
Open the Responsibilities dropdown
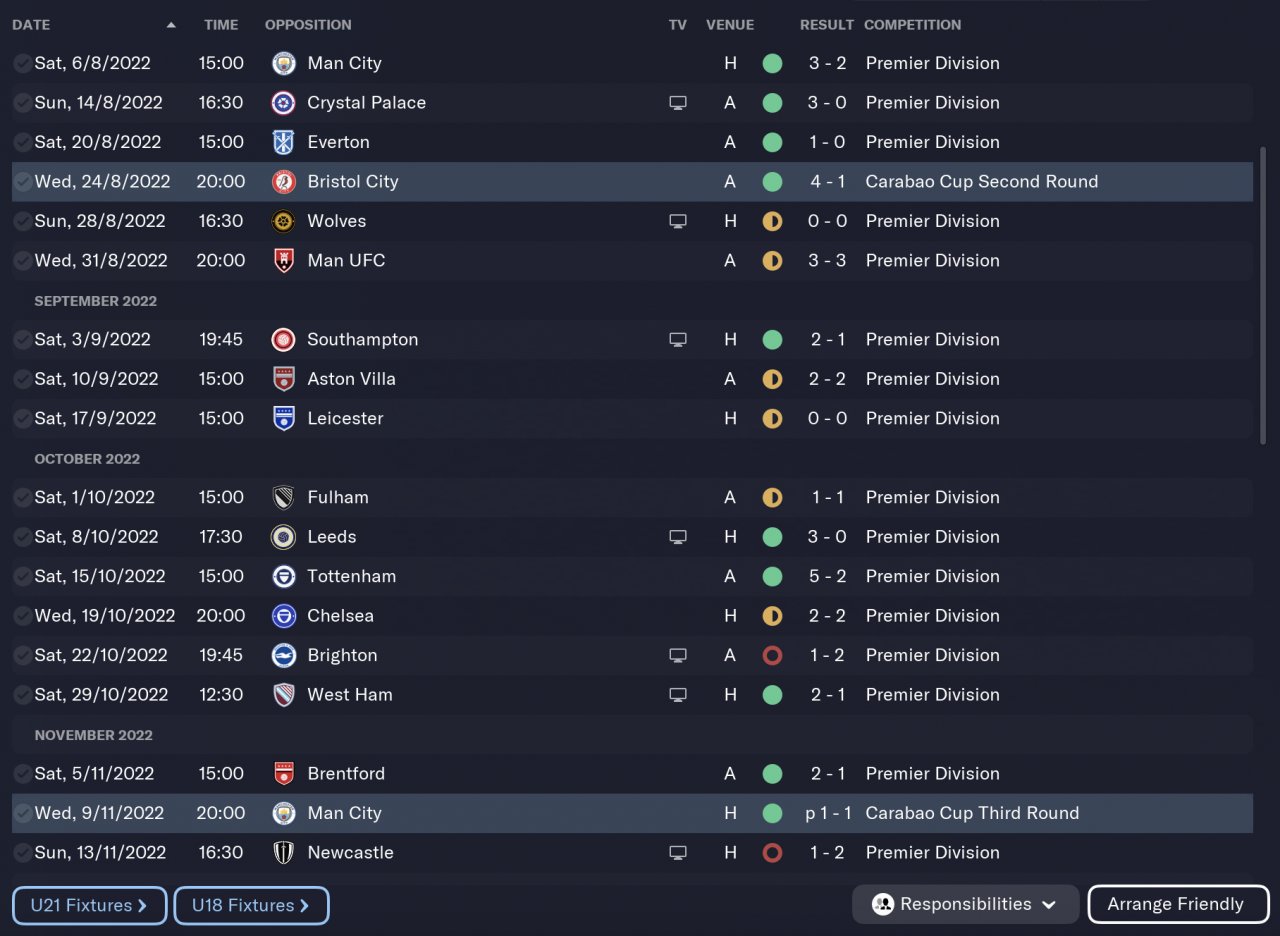(965, 904)
